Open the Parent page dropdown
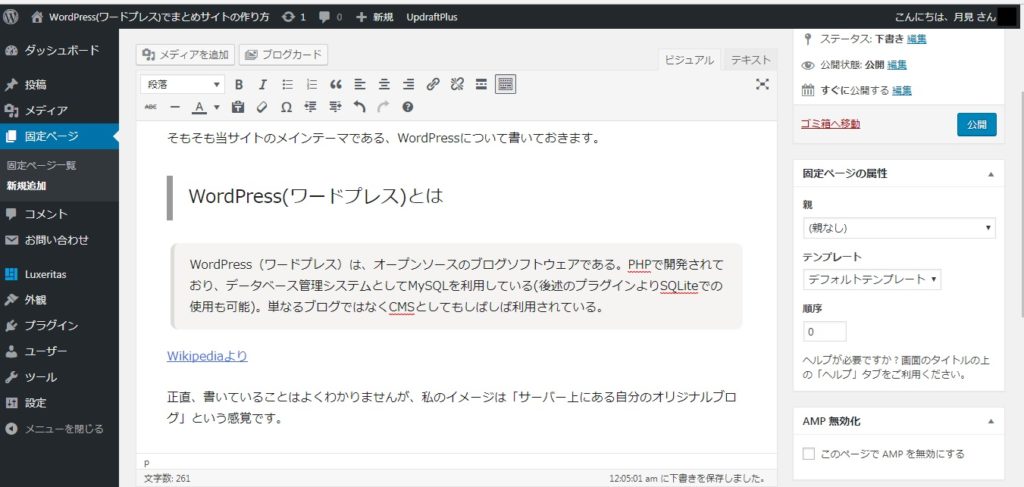 click(899, 228)
